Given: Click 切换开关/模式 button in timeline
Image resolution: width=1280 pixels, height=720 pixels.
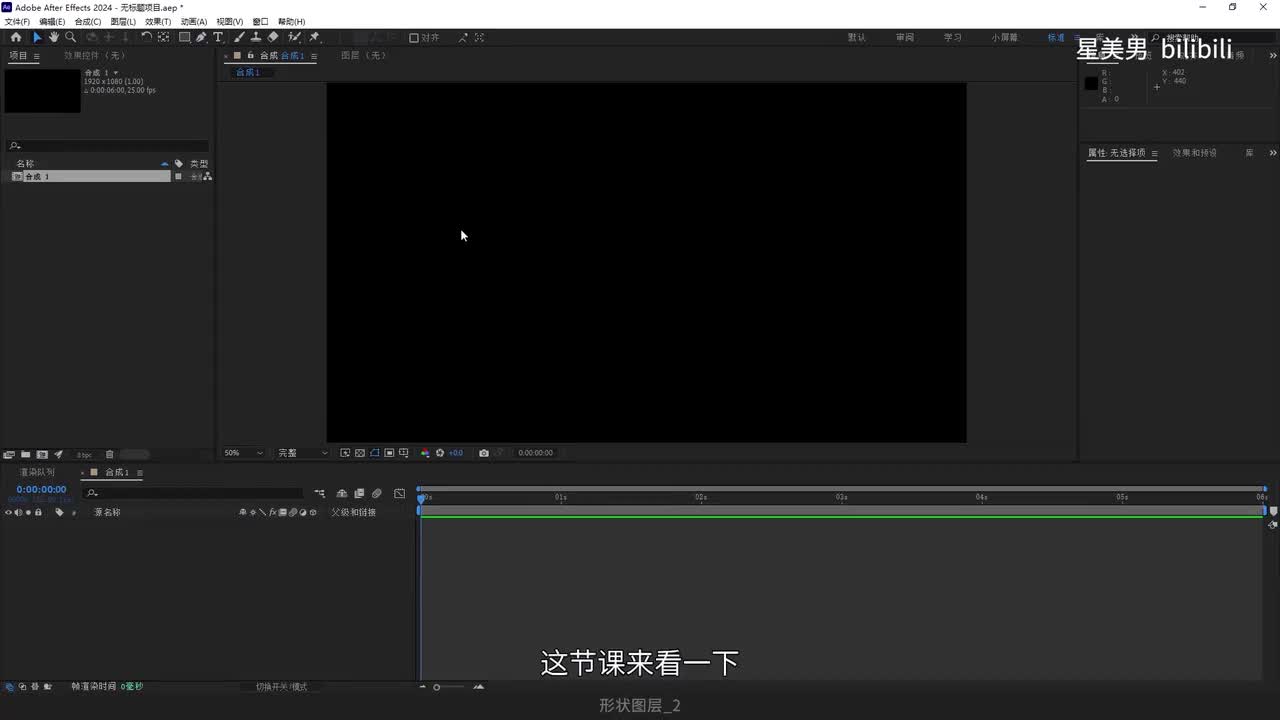Looking at the screenshot, I should pyautogui.click(x=282, y=687).
